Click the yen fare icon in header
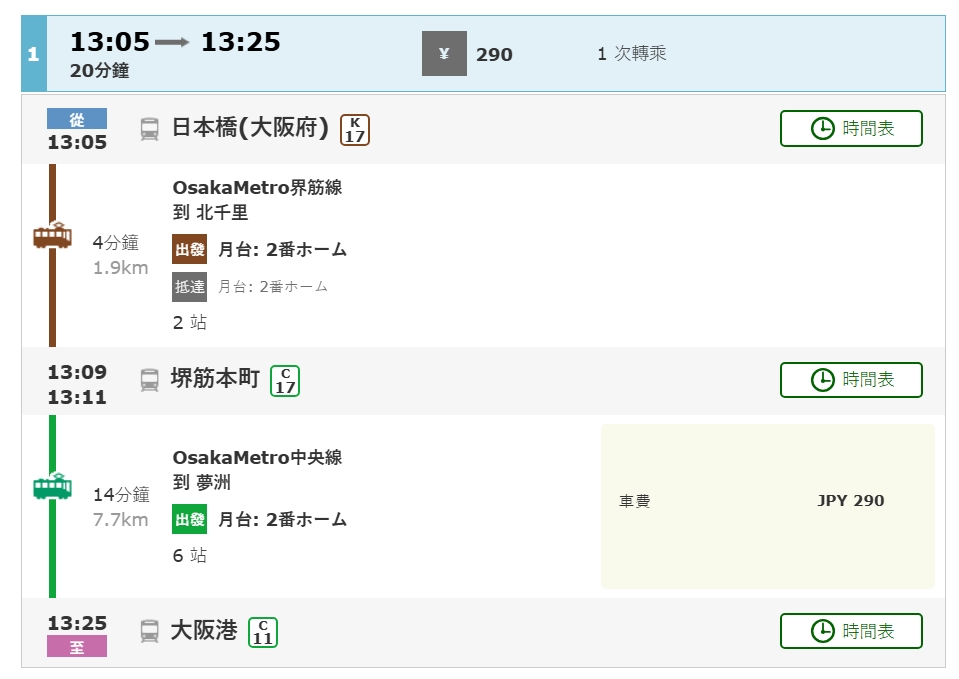The width and height of the screenshot is (959, 679). coord(444,54)
